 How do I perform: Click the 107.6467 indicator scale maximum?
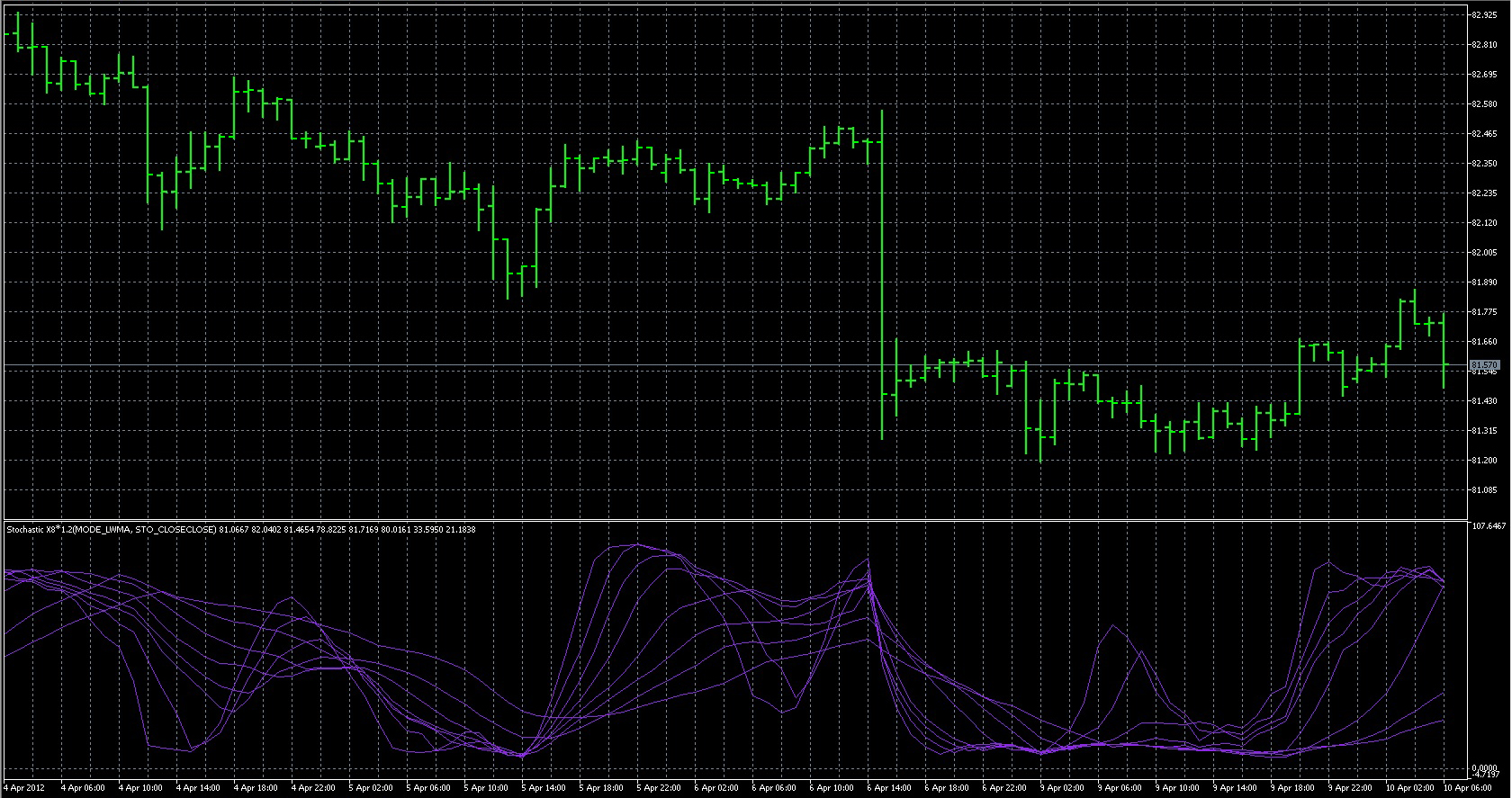(1489, 525)
